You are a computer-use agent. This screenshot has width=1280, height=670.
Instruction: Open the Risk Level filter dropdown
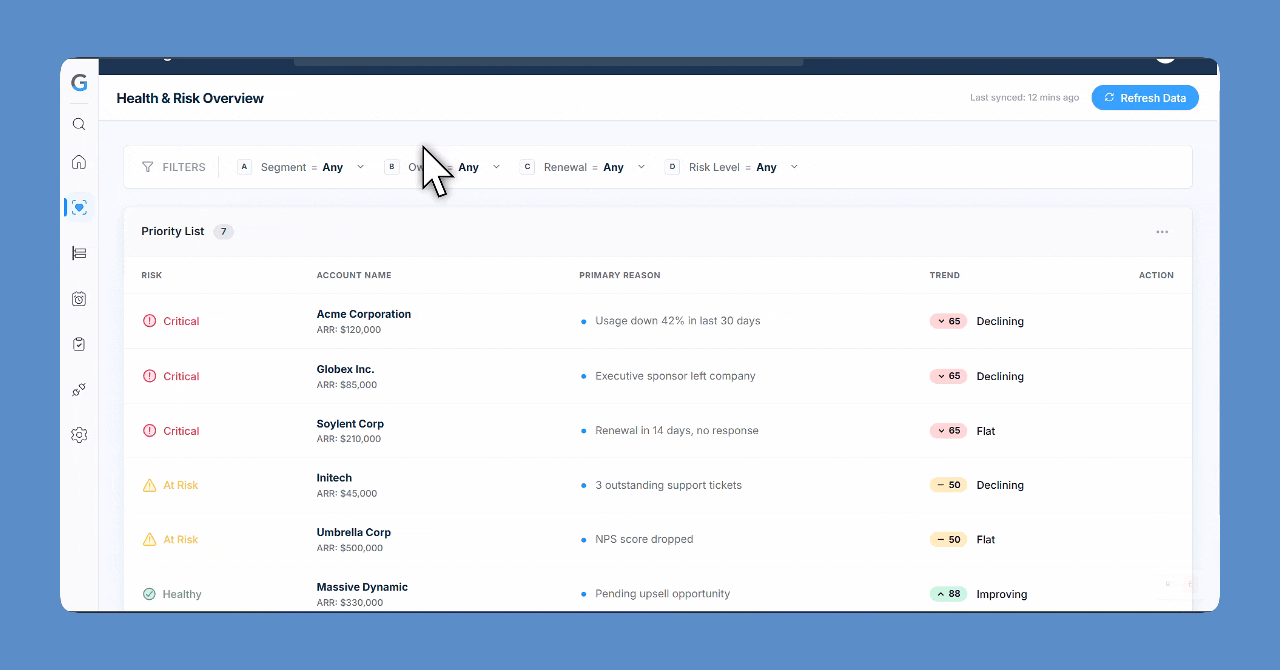(x=732, y=167)
